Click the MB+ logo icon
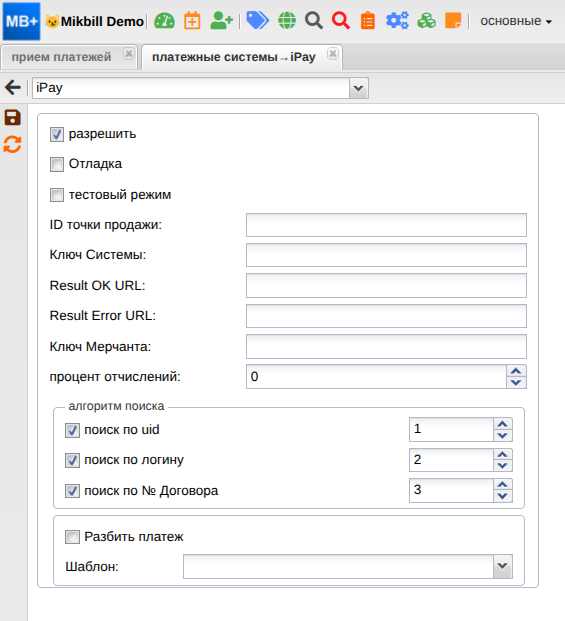Viewport: 565px width, 621px height. 21,21
